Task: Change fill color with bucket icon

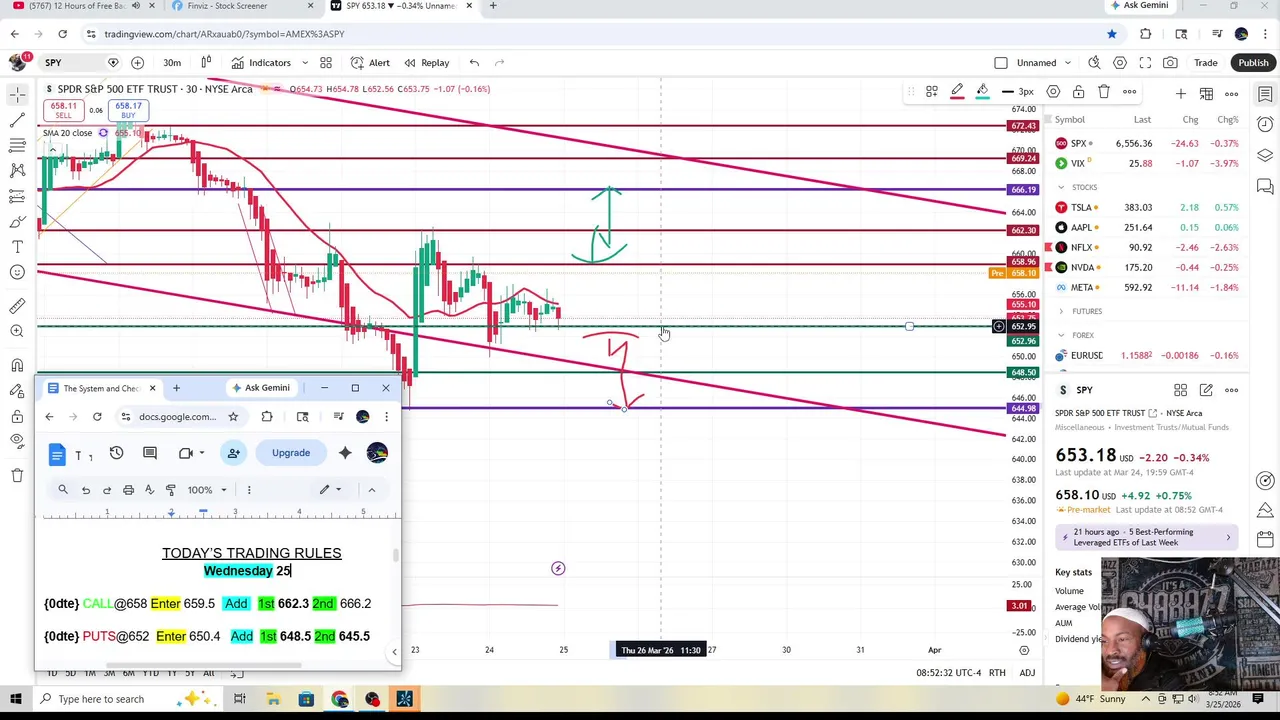Action: 982,92
